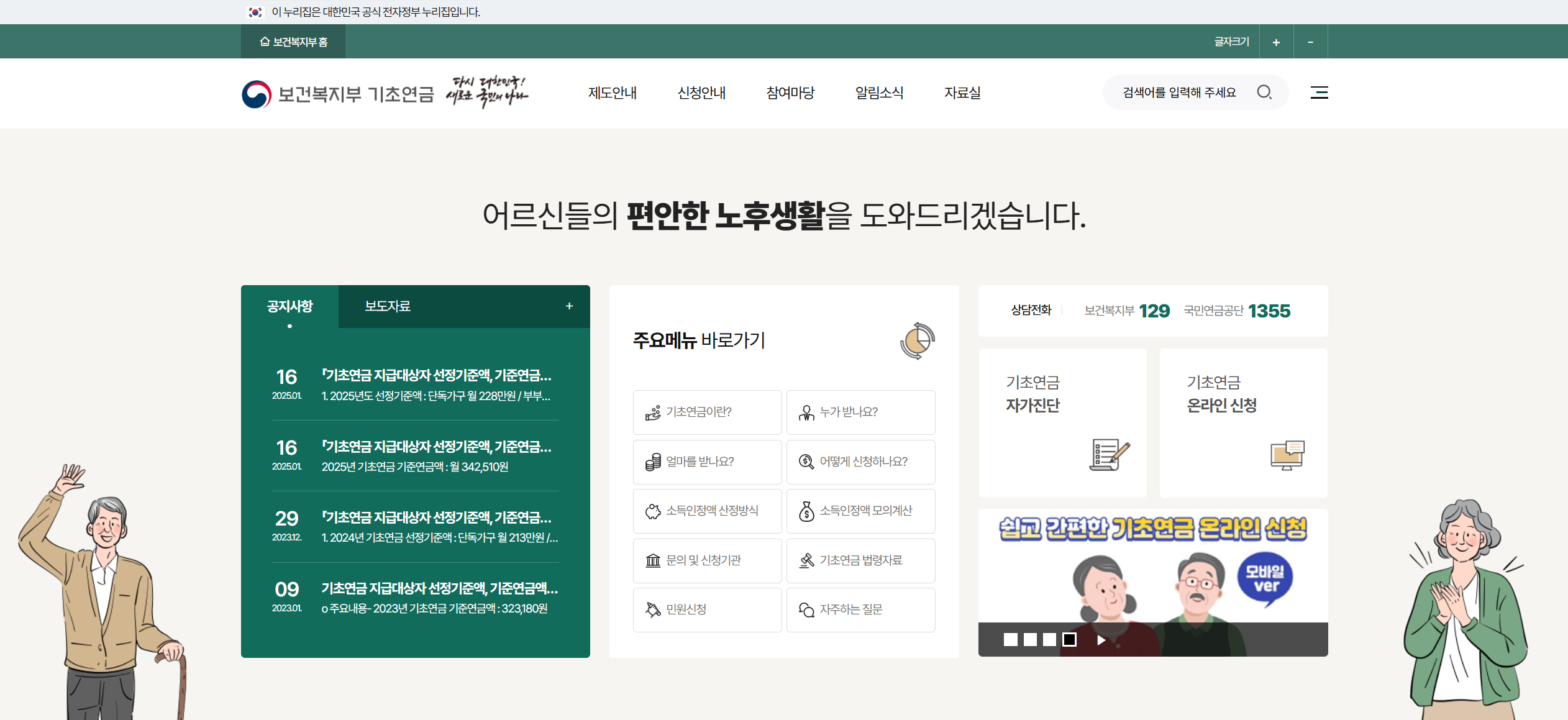Increase font size with plus button
The height and width of the screenshot is (720, 1568).
pos(1276,42)
